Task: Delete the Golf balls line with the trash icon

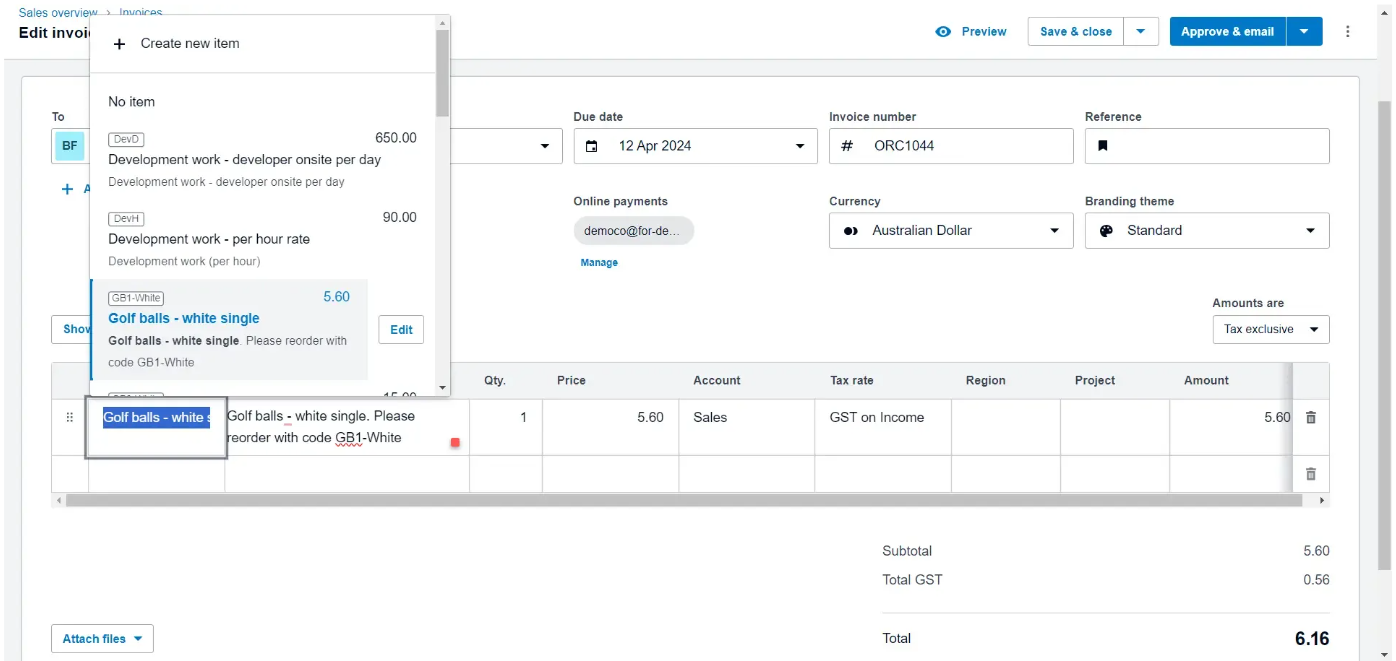Action: click(x=1311, y=417)
